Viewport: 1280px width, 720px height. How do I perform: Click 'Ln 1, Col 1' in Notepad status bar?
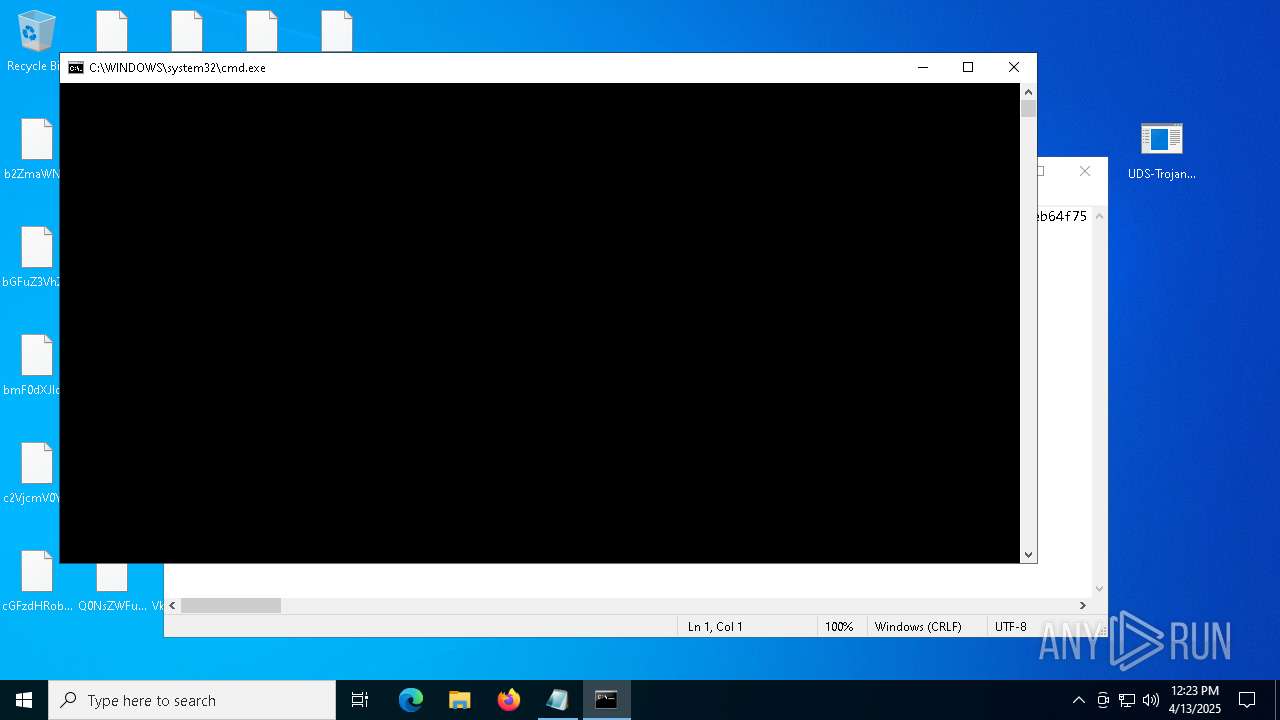(x=715, y=627)
